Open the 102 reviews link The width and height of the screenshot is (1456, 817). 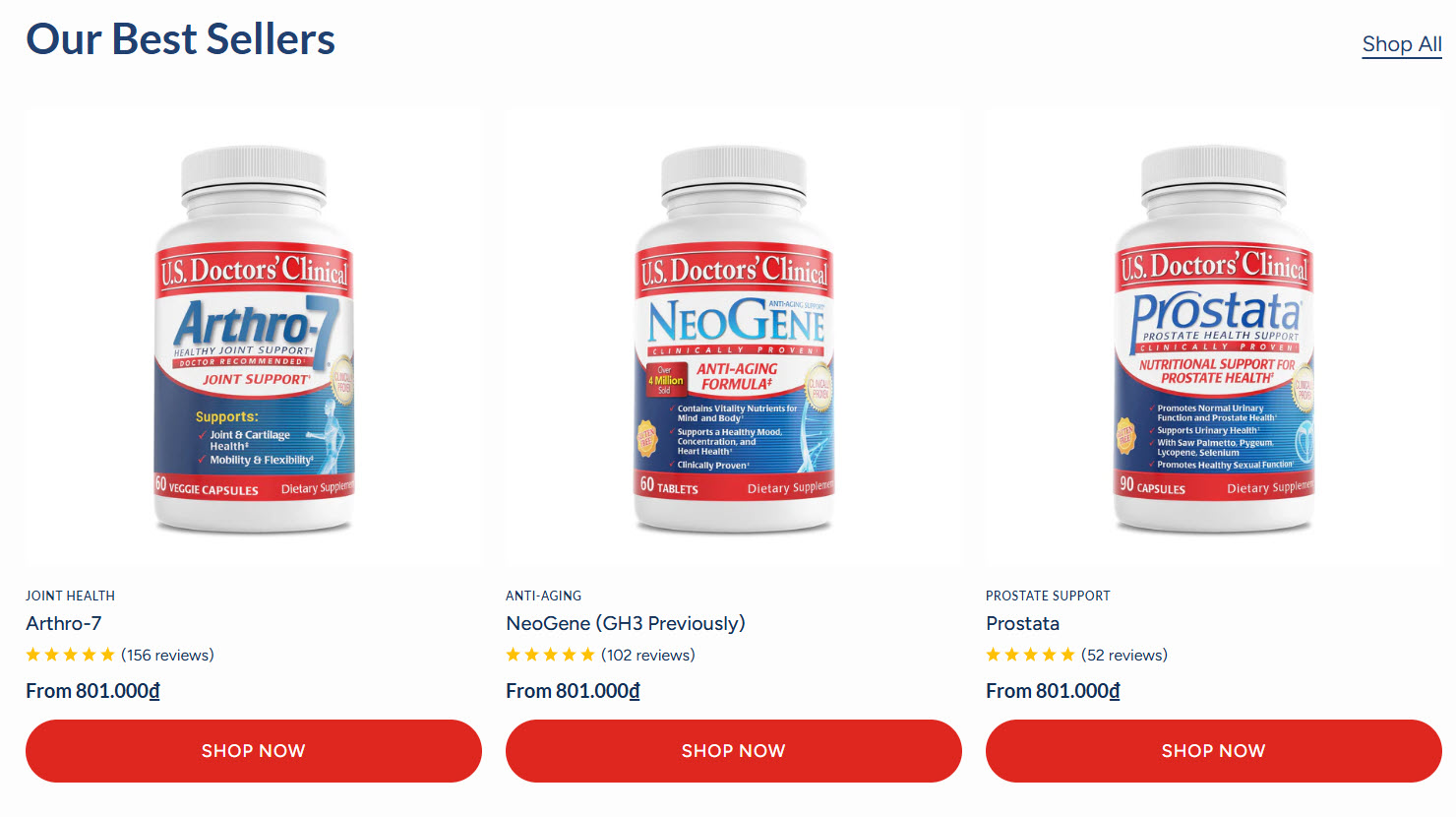pyautogui.click(x=648, y=655)
